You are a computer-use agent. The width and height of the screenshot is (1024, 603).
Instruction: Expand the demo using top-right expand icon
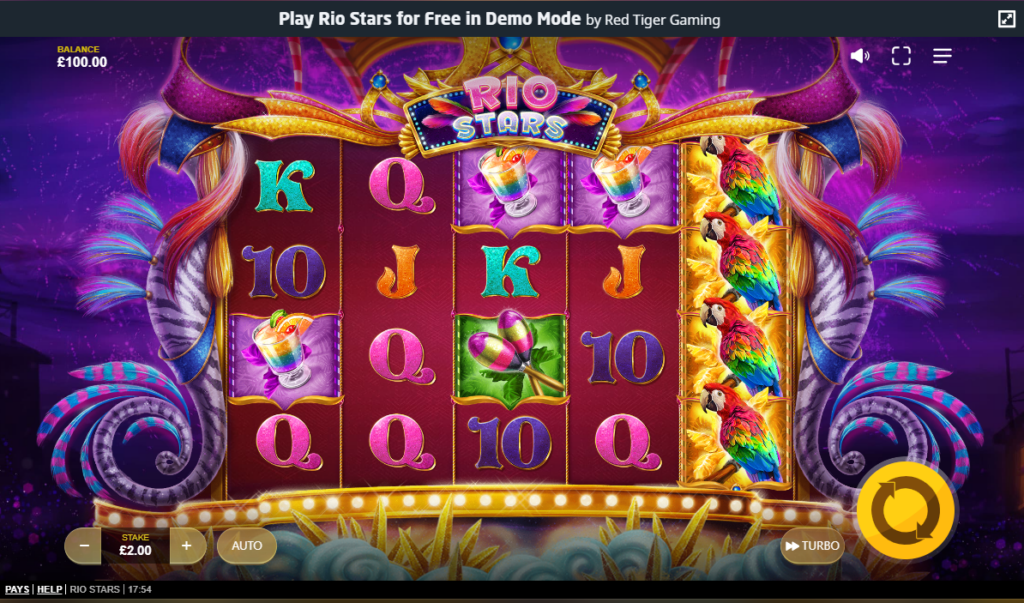(1006, 19)
